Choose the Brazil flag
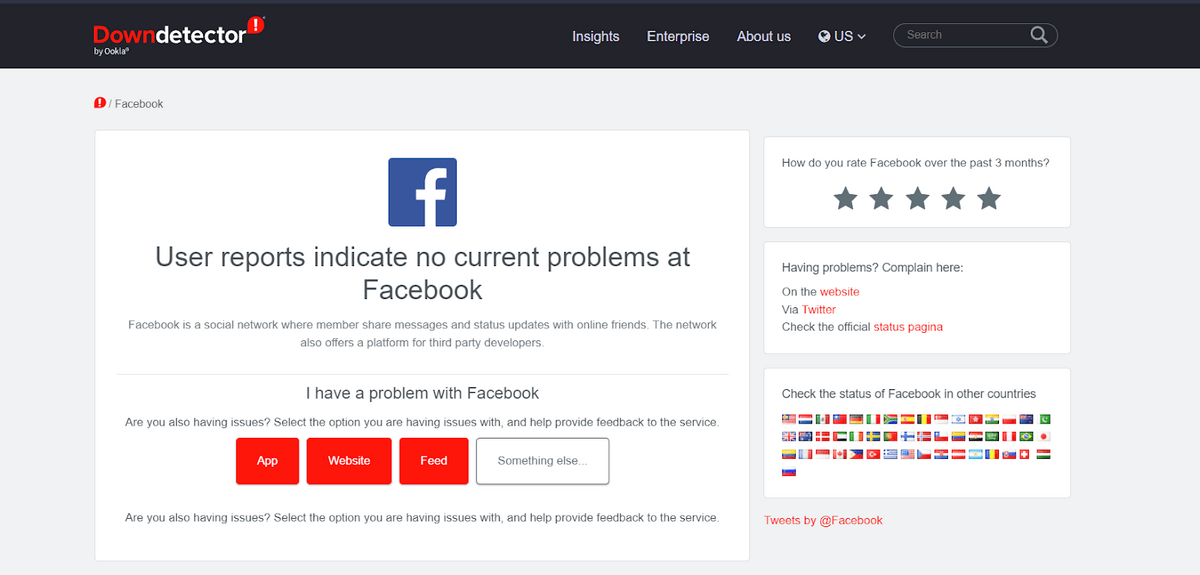1200x575 pixels. click(1025, 437)
